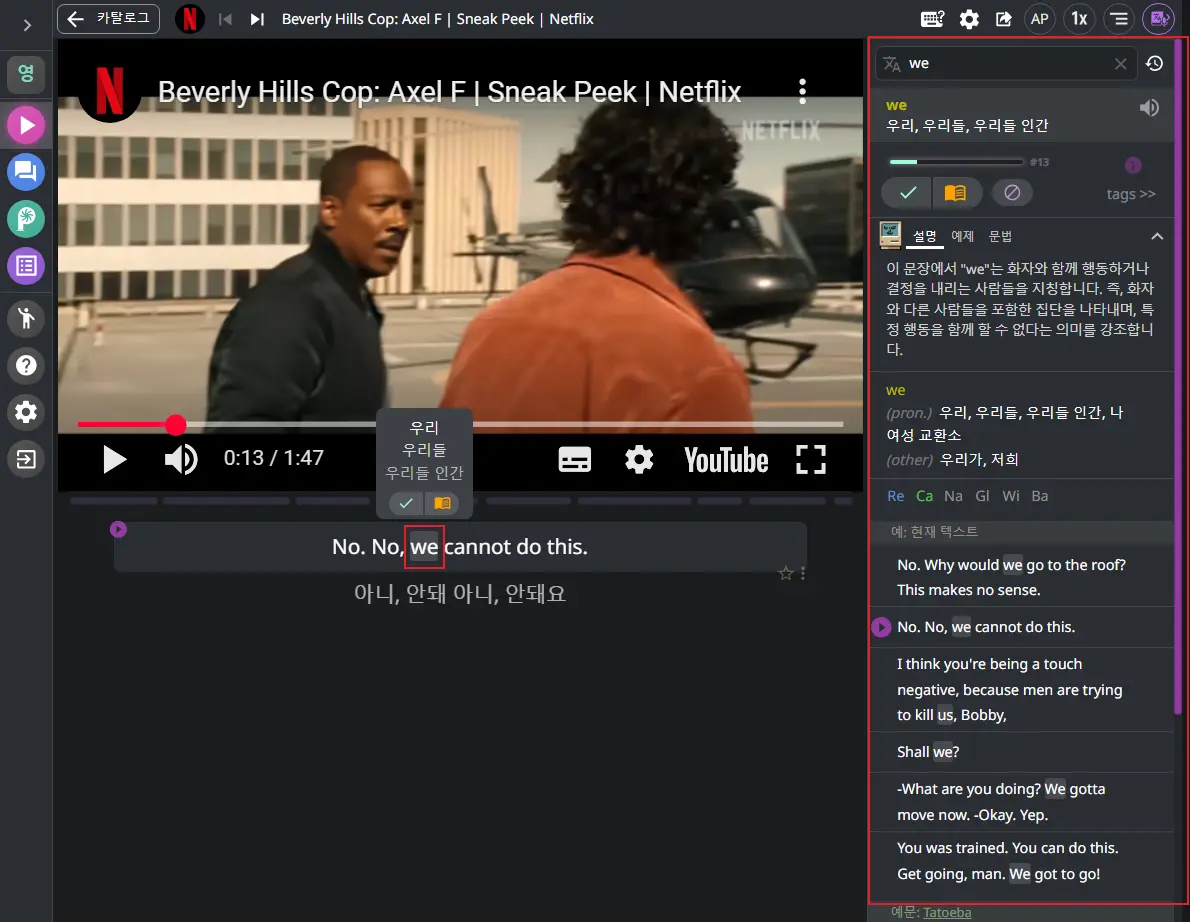Jump to previous subtitle in toolbar

click(x=225, y=19)
